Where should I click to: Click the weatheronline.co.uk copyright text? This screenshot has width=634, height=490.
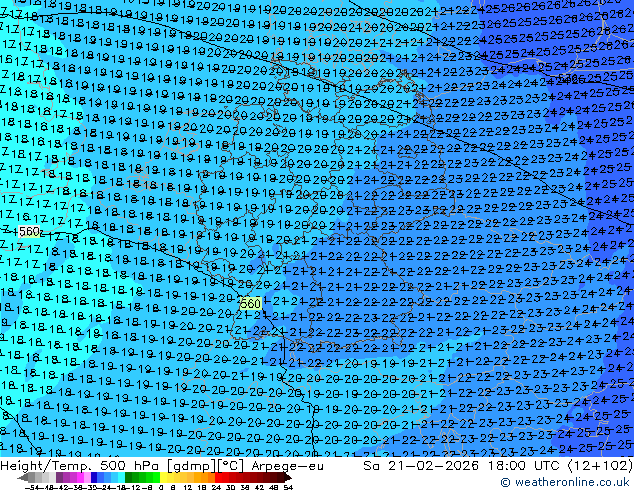point(565,482)
